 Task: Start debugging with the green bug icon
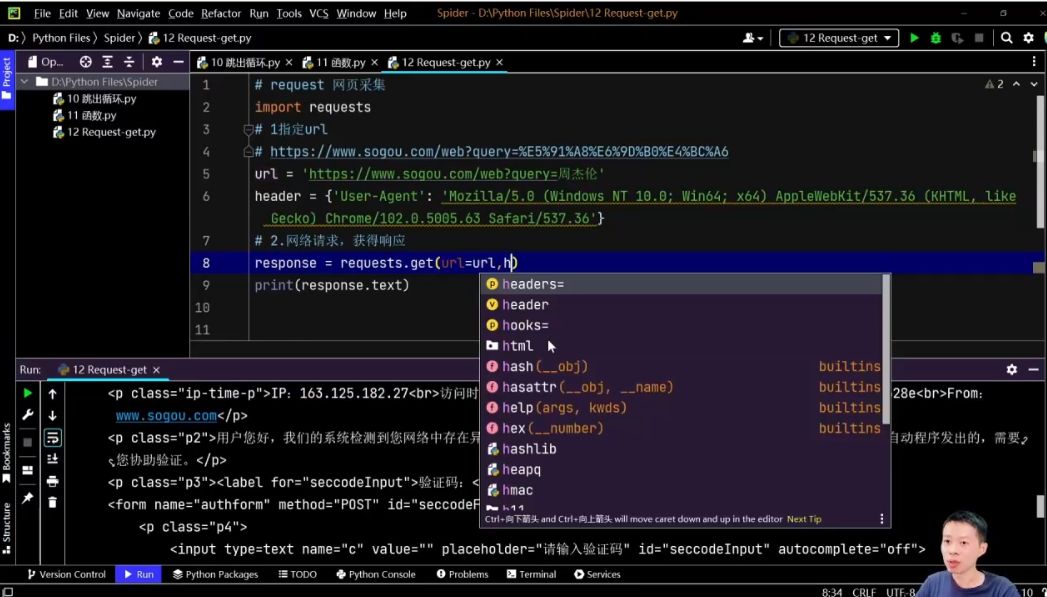click(x=936, y=38)
